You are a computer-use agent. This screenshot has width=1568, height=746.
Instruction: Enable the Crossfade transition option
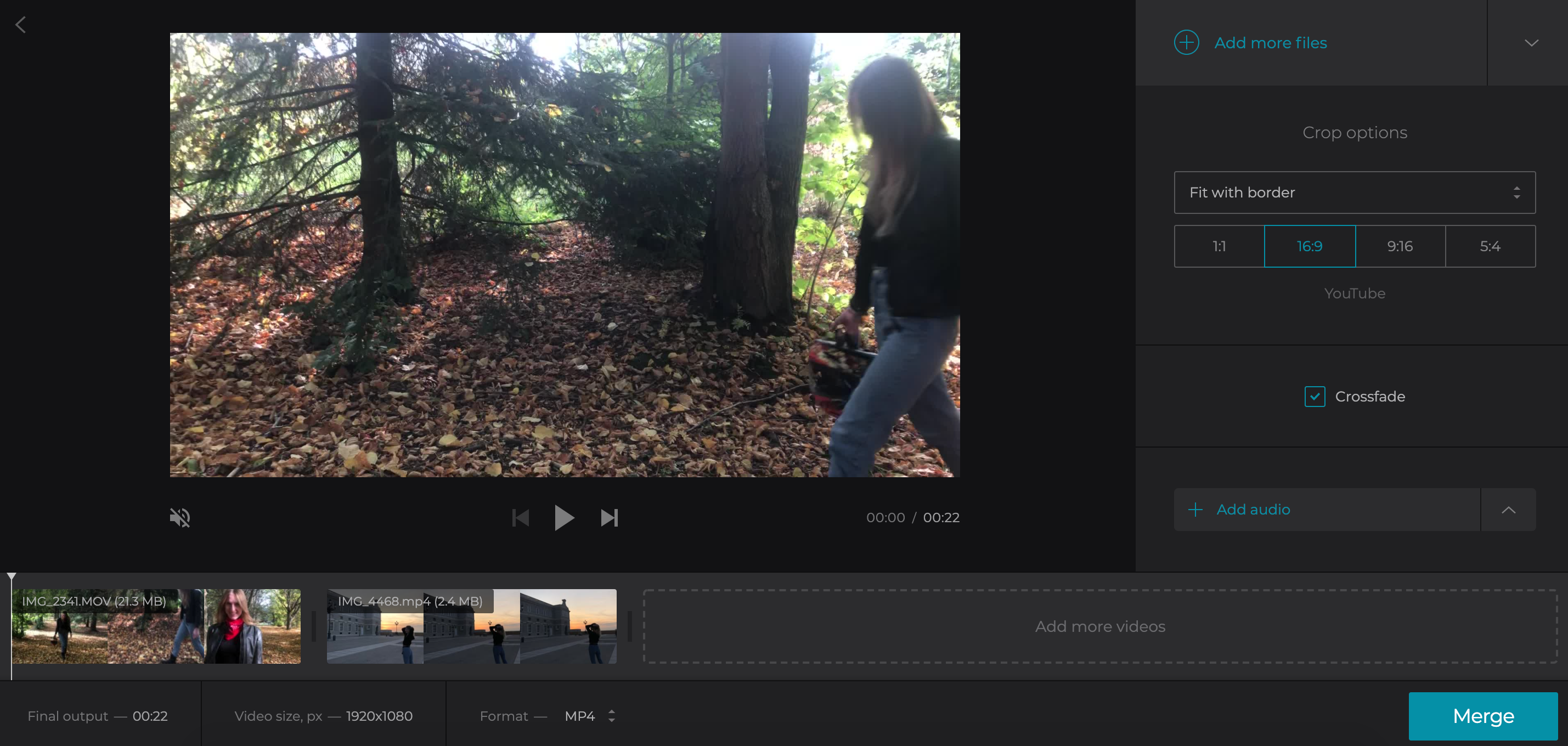(1316, 396)
